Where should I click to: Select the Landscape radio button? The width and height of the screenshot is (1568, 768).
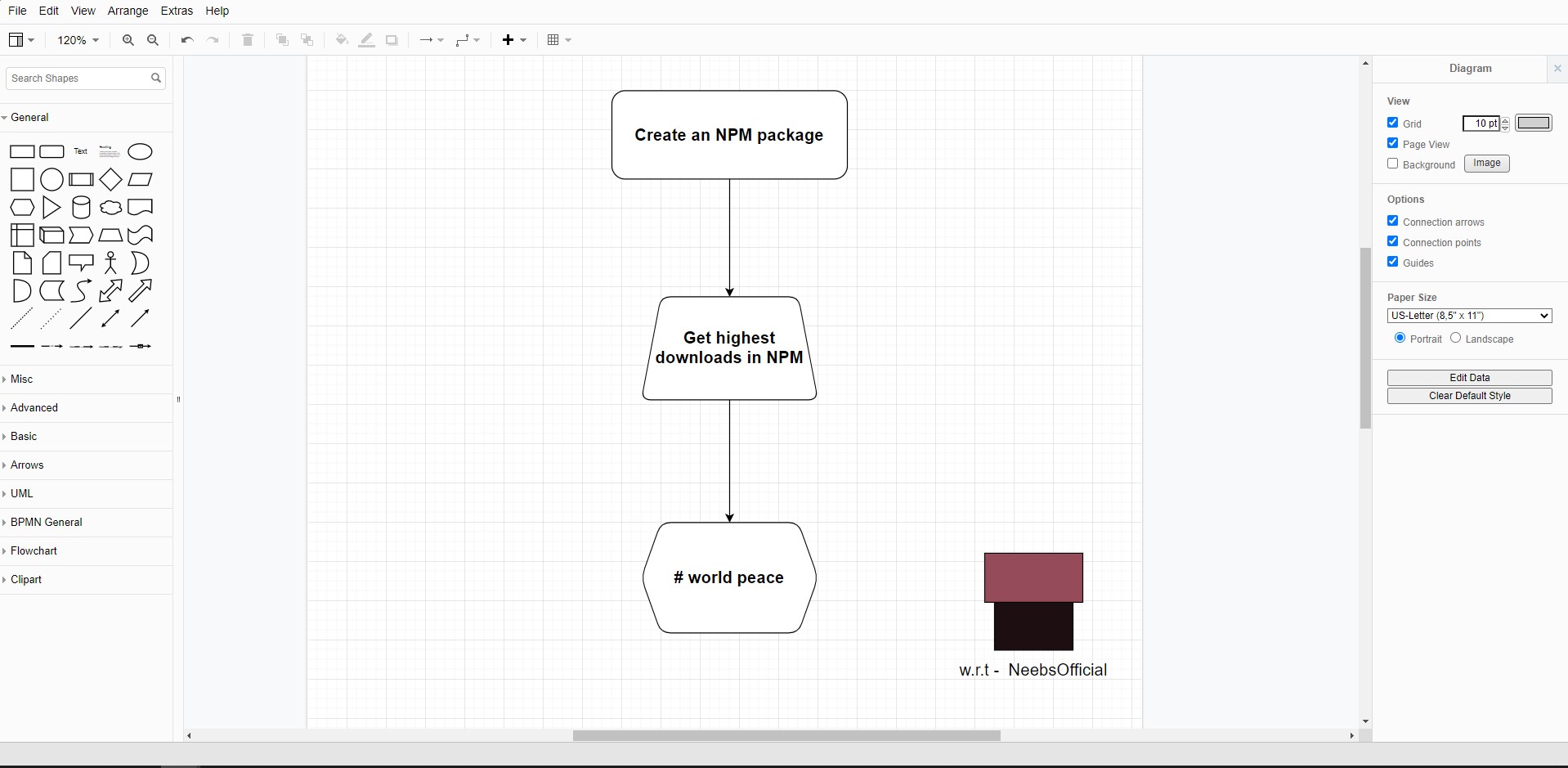[1456, 338]
